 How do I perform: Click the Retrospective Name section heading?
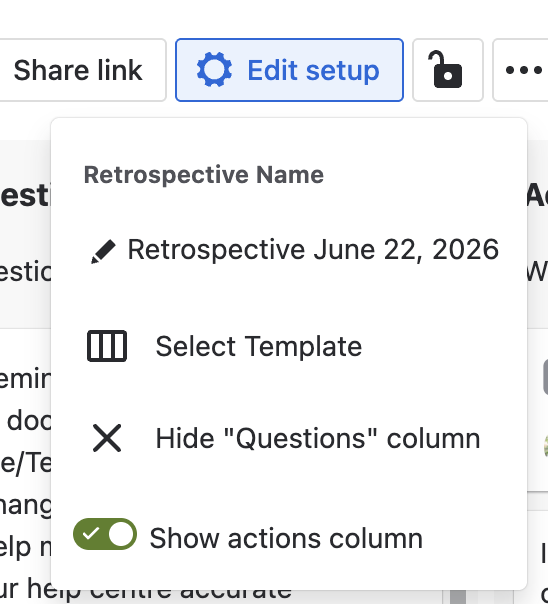pos(204,175)
